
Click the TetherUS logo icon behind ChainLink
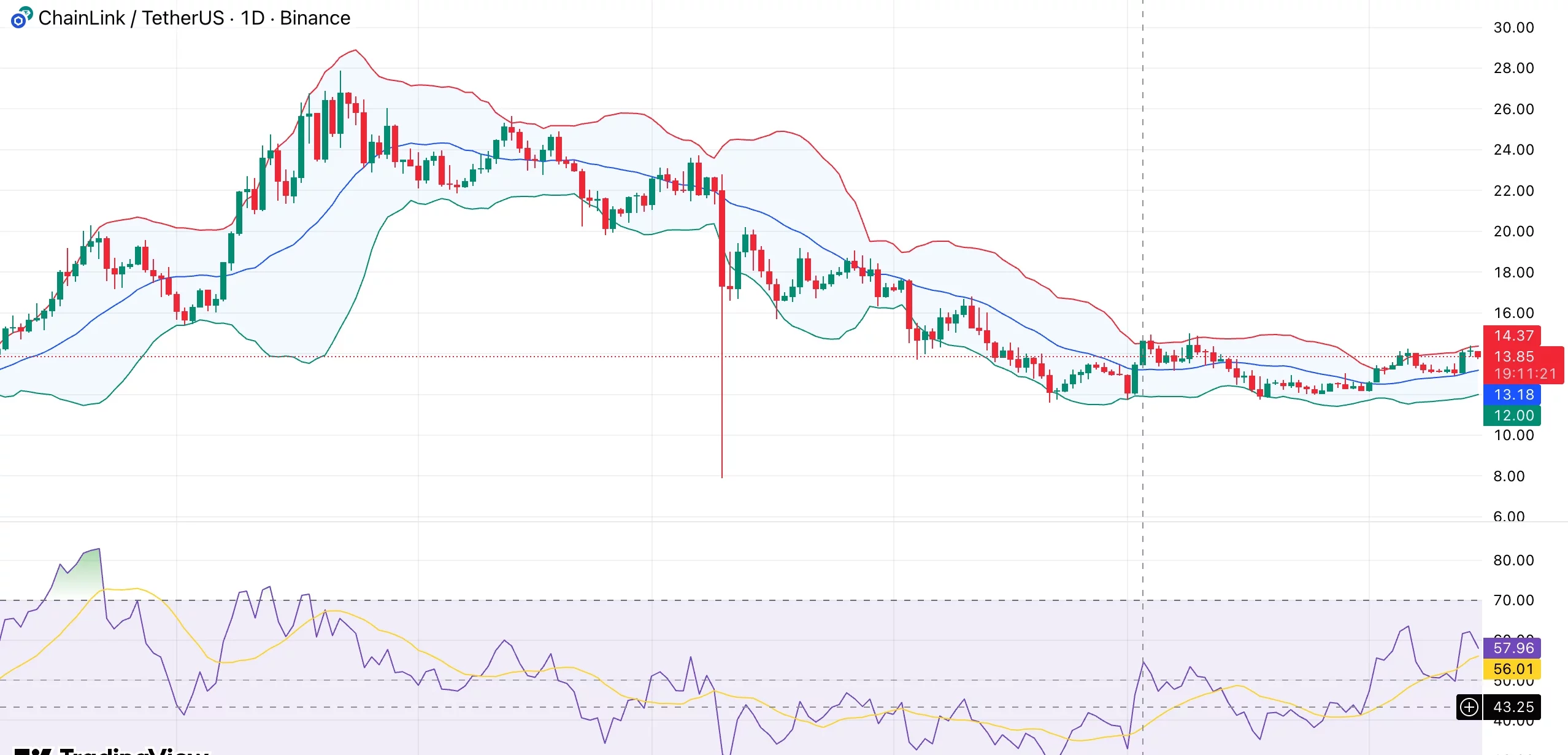tap(27, 14)
